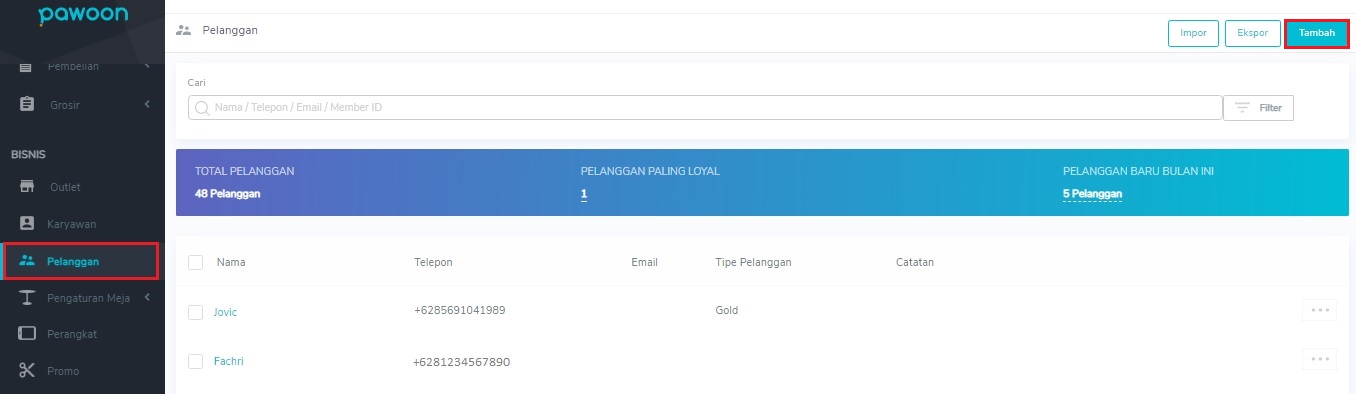Open the three-dot menu for Jovic

coord(1319,310)
